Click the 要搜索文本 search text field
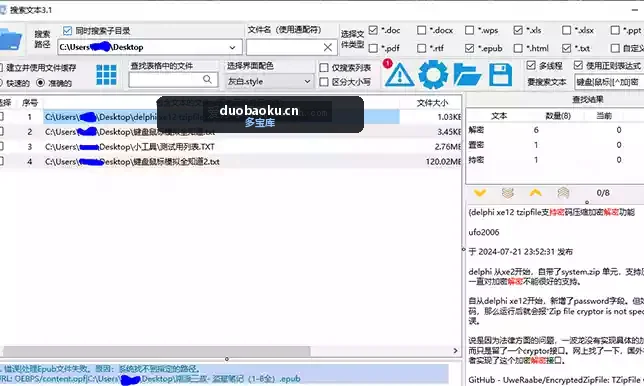The width and height of the screenshot is (644, 386). coord(610,82)
